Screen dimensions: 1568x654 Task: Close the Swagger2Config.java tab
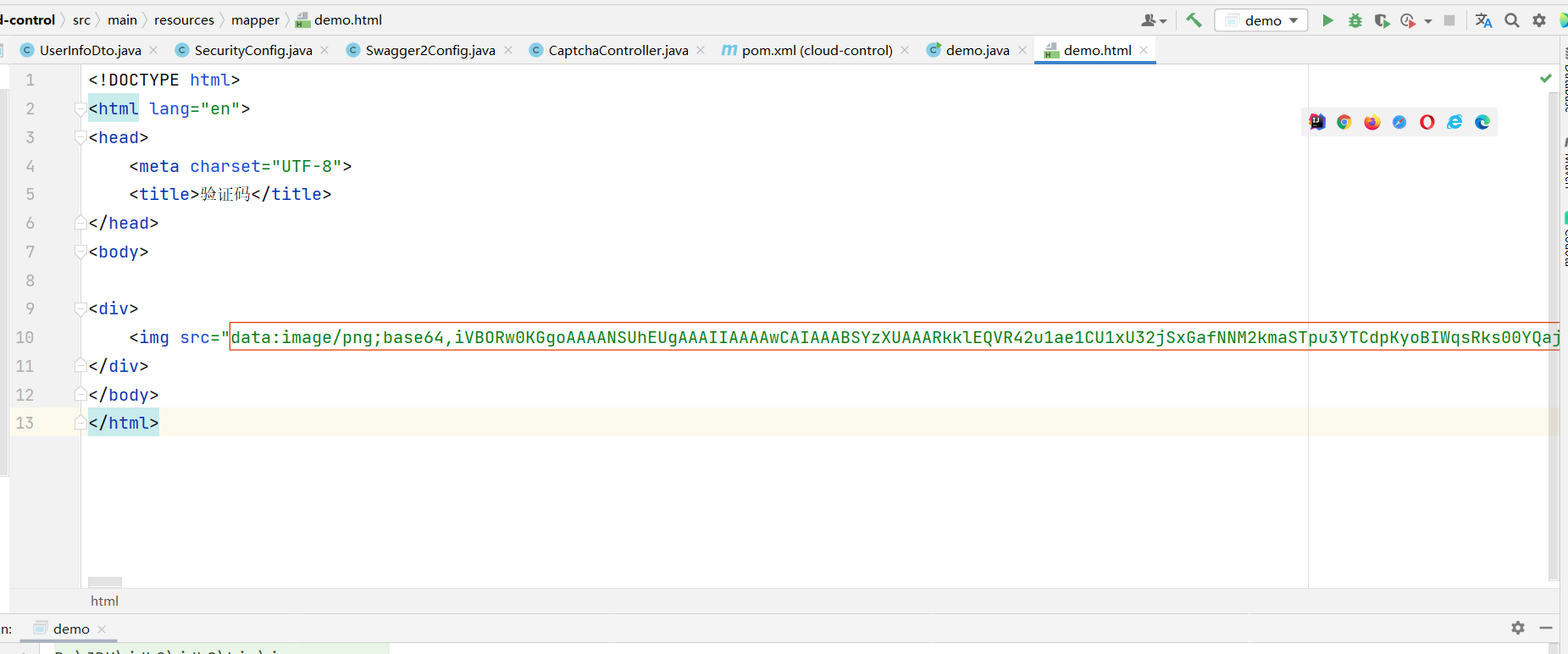[508, 50]
